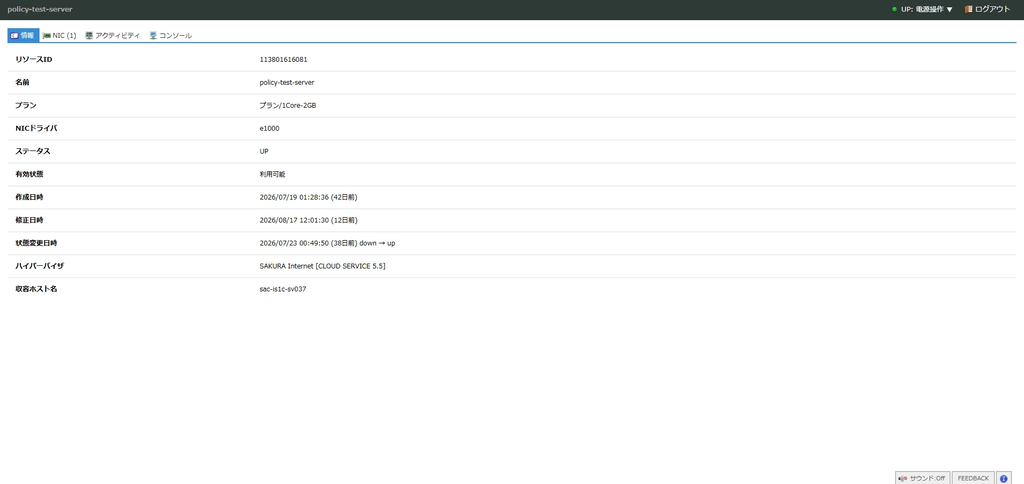Screen dimensions: 1024x484
Task: Open the 電源操作 power dropdown
Action: click(x=922, y=9)
